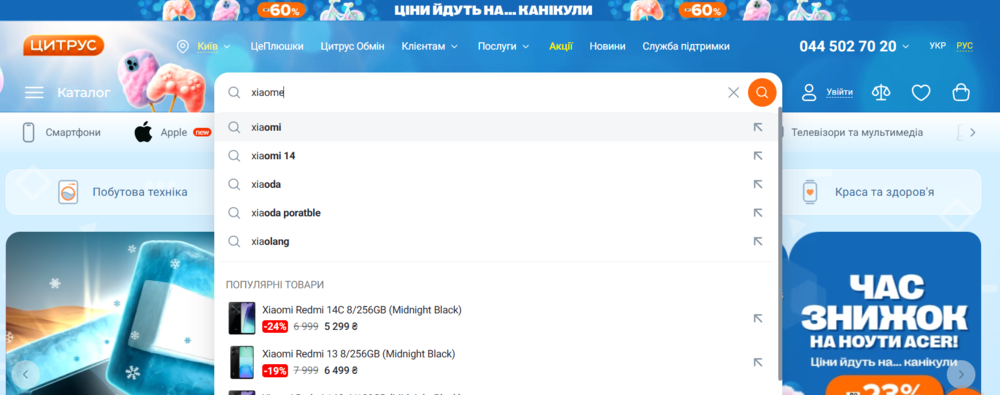Open Xiaomi Redmi 14C 8/256GB product thumbnail
This screenshot has height=395, width=1000.
[x=242, y=318]
